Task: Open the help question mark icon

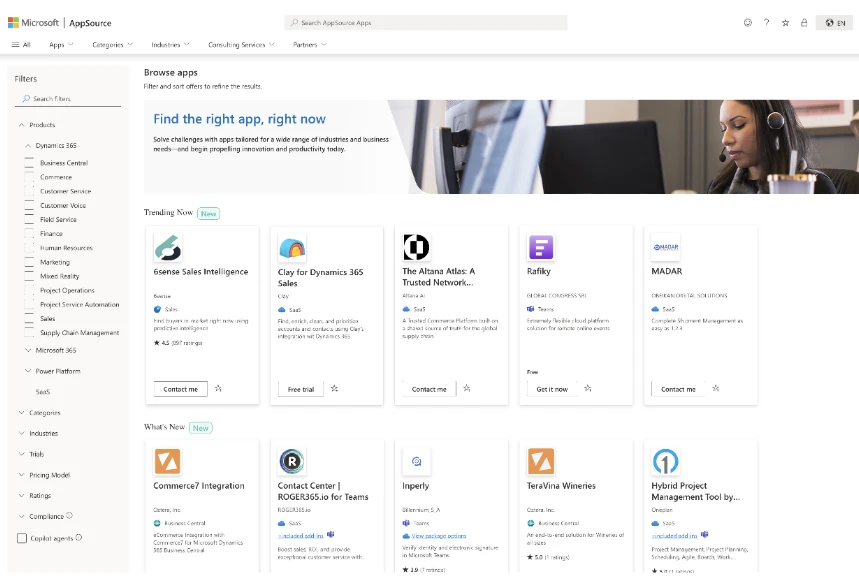Action: [x=767, y=22]
